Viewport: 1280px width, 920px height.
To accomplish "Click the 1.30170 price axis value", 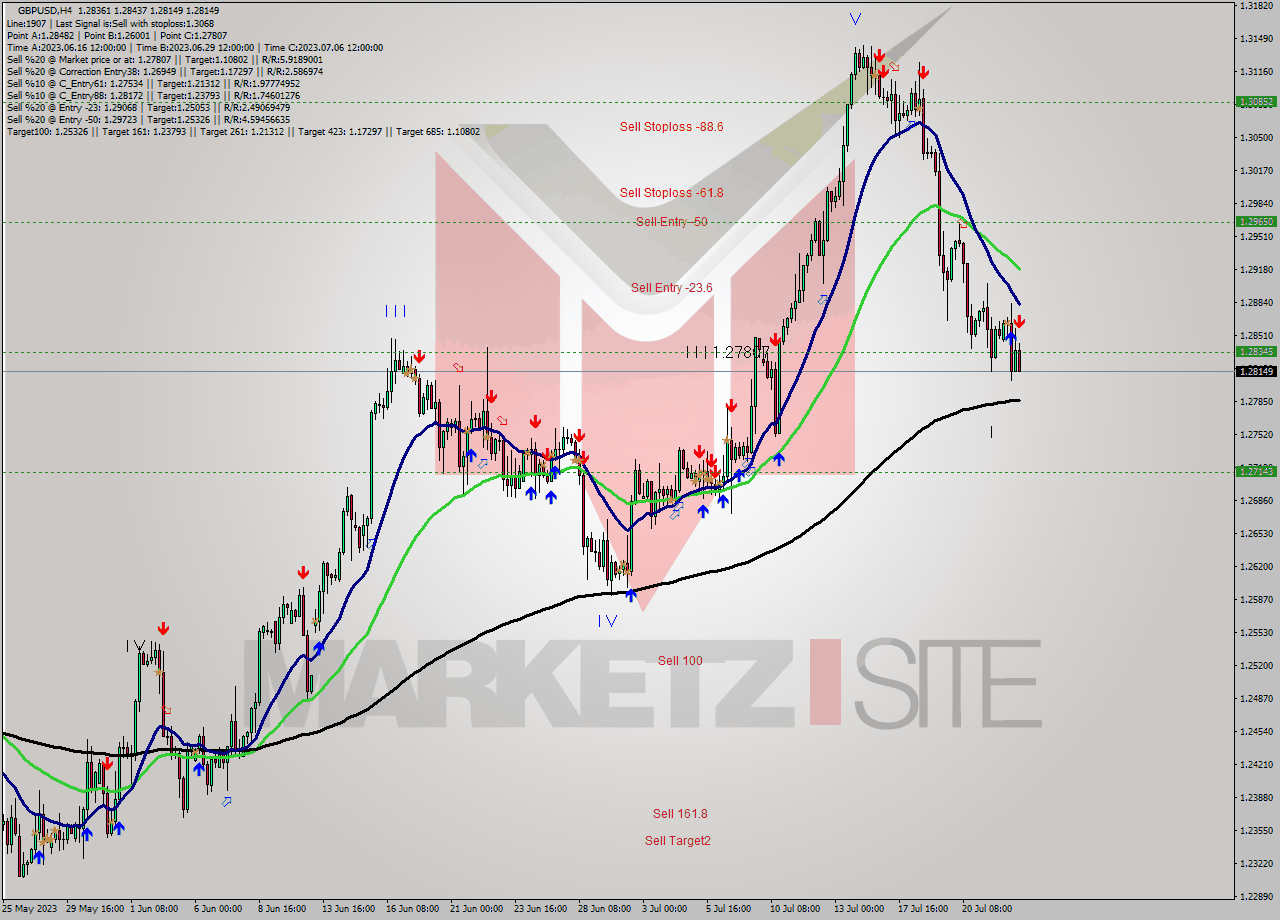I will (x=1255, y=171).
